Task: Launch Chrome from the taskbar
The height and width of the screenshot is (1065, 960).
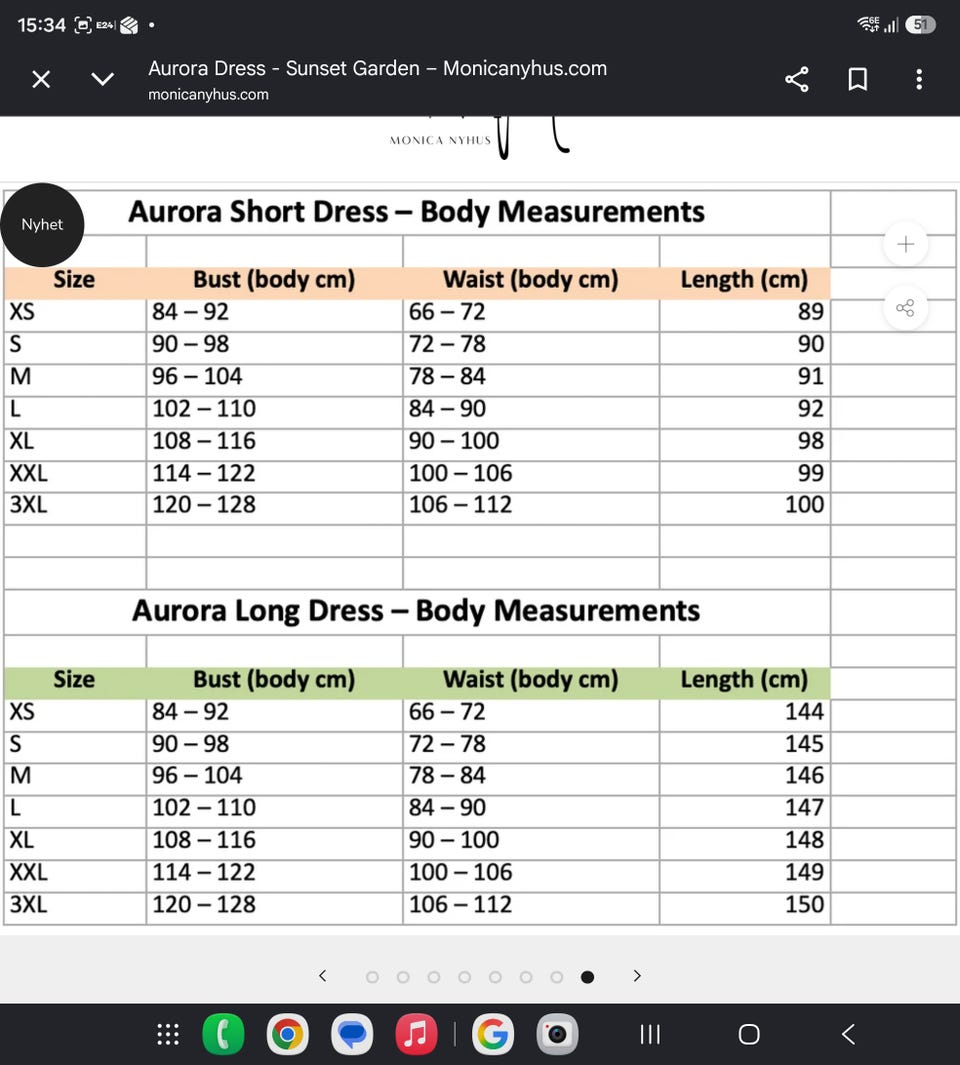Action: tap(287, 1034)
